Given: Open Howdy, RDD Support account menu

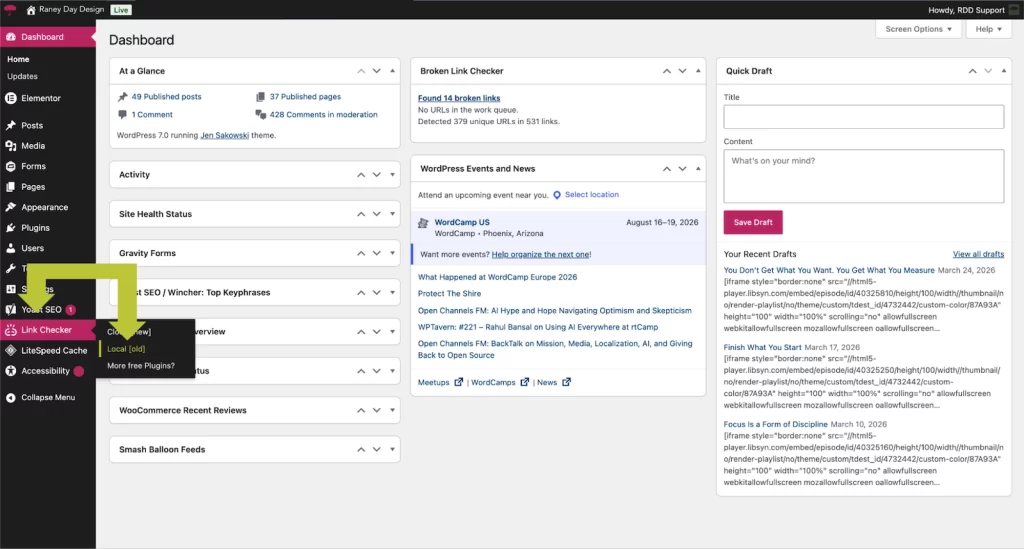Looking at the screenshot, I should tap(972, 10).
